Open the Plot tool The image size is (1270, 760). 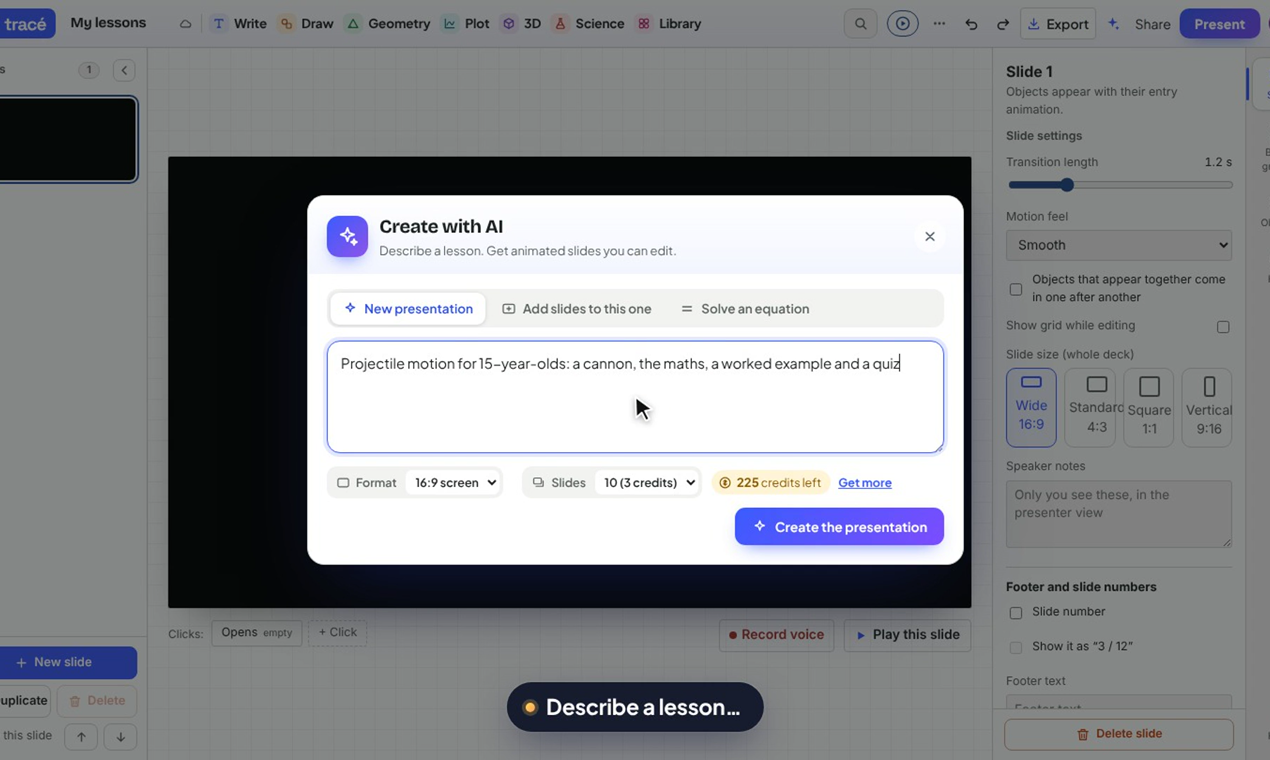click(x=466, y=24)
